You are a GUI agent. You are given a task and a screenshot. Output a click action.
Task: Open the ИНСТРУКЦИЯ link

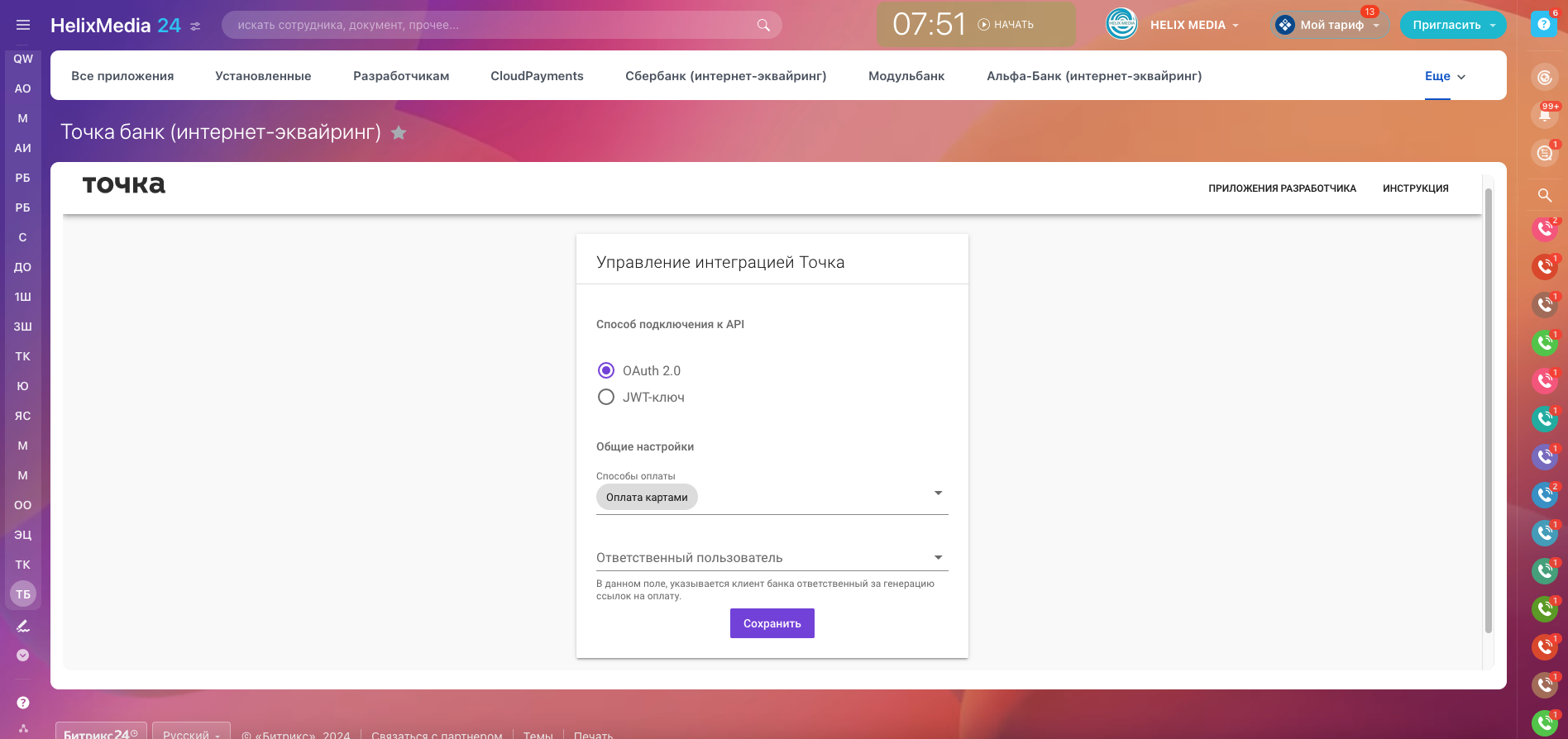[x=1415, y=188]
